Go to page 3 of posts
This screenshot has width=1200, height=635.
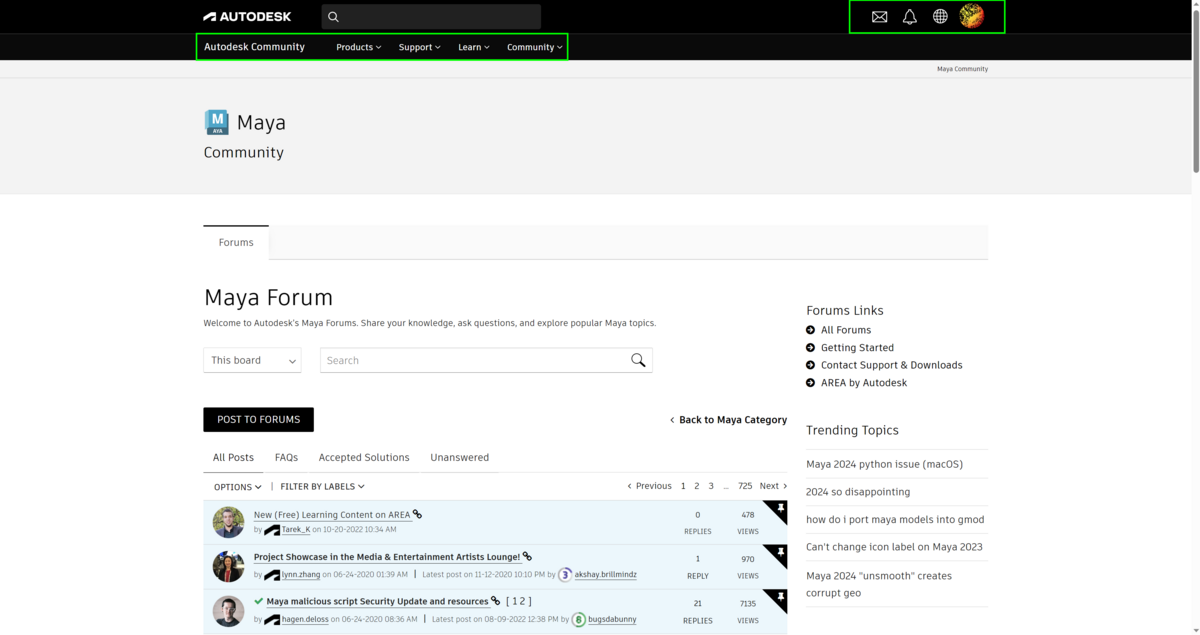click(x=711, y=486)
